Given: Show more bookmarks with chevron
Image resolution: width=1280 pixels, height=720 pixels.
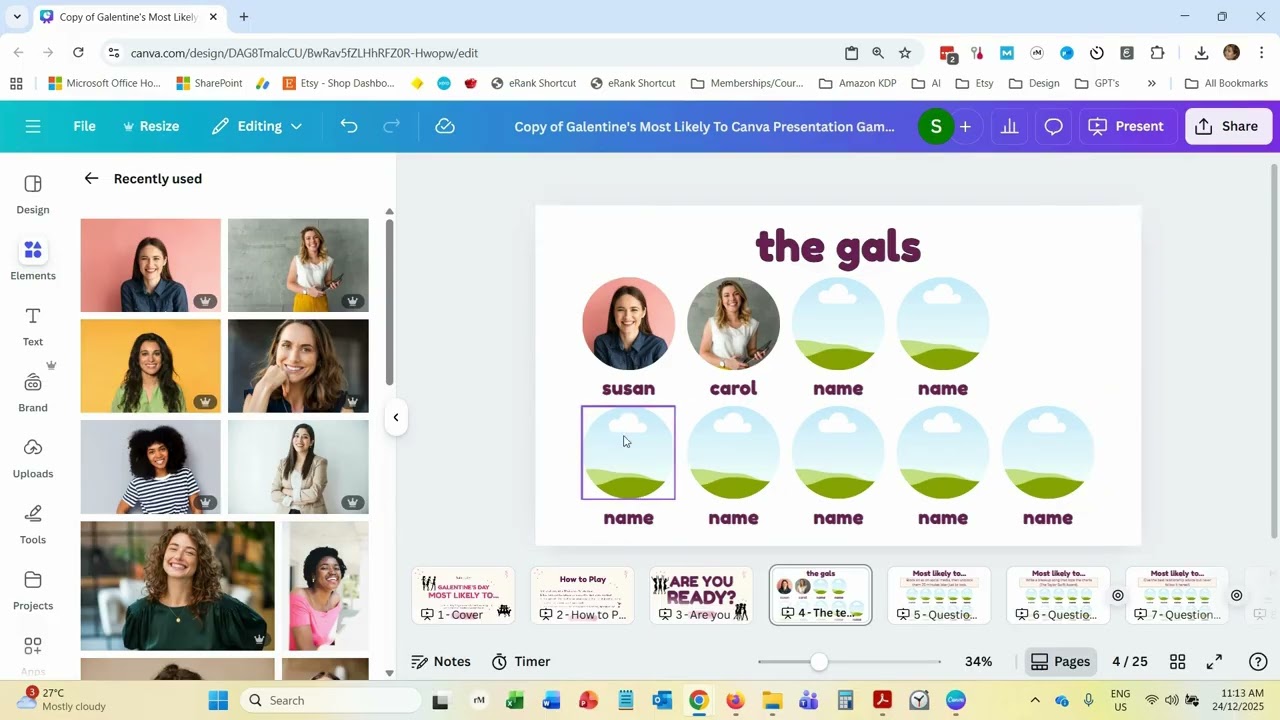Looking at the screenshot, I should [1152, 83].
